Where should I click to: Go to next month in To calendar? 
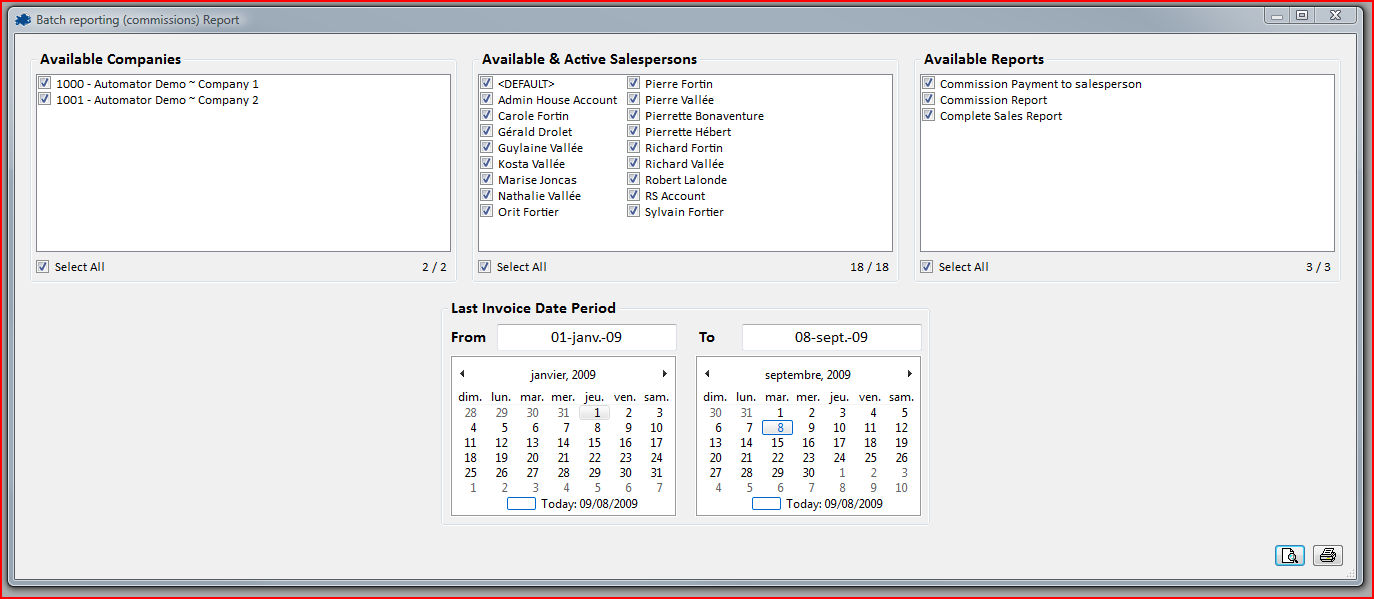click(x=909, y=374)
